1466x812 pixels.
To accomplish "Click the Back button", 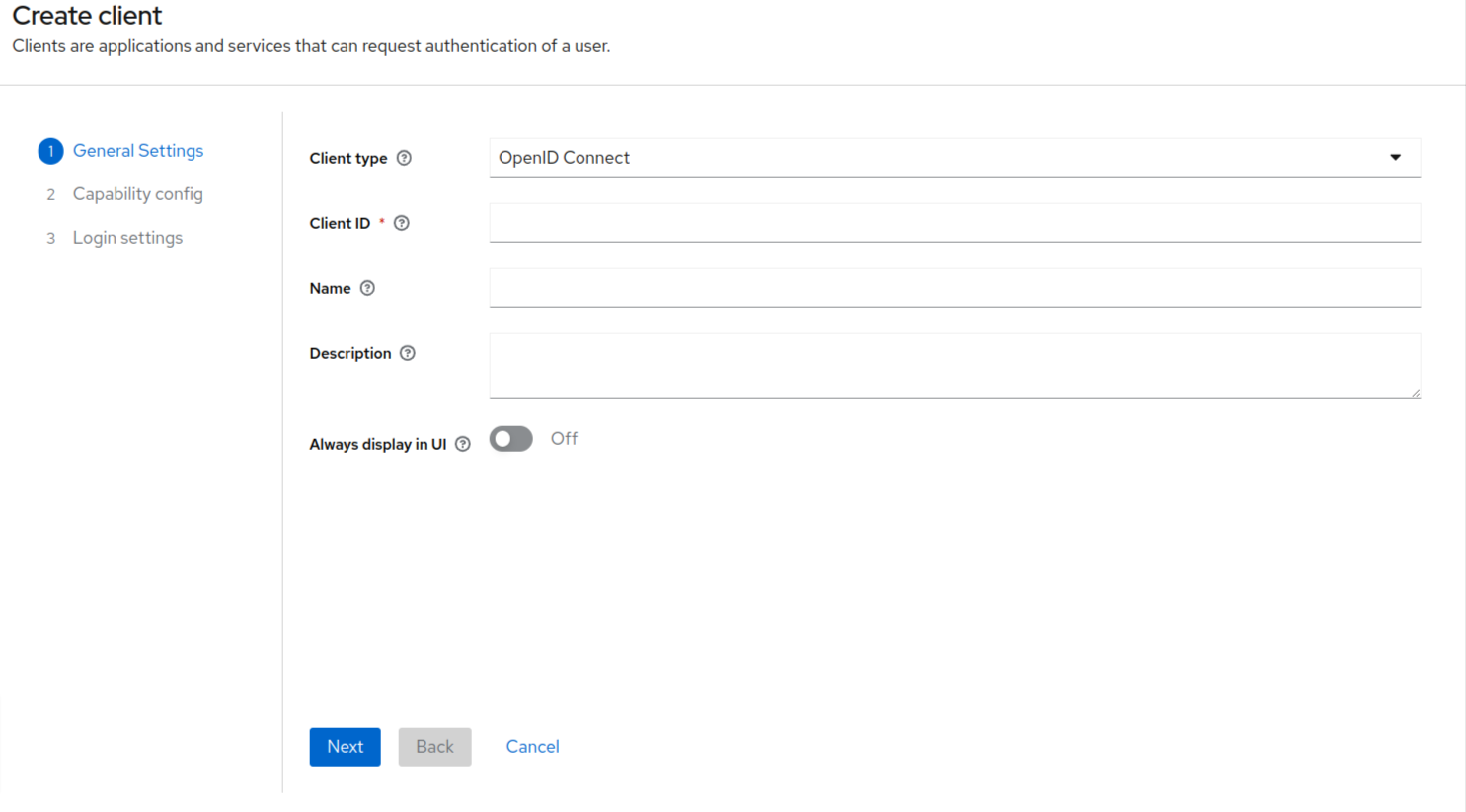I will [x=434, y=747].
